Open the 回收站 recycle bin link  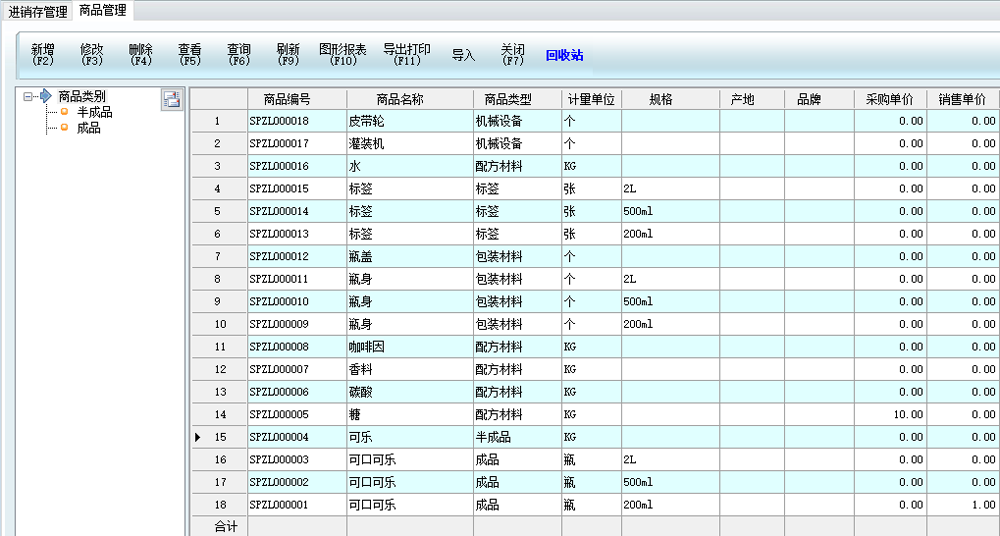[564, 56]
